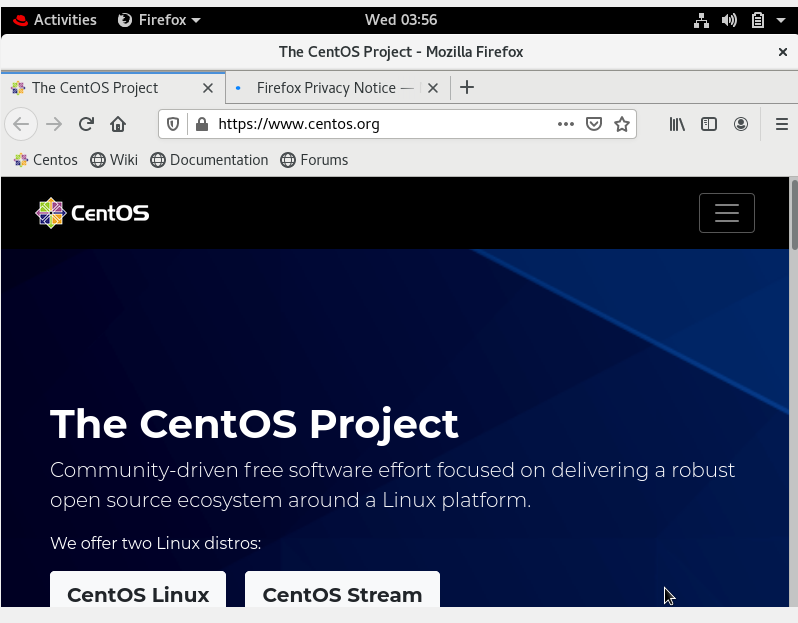798x623 pixels.
Task: Open the Firefox home page button
Action: (x=118, y=124)
